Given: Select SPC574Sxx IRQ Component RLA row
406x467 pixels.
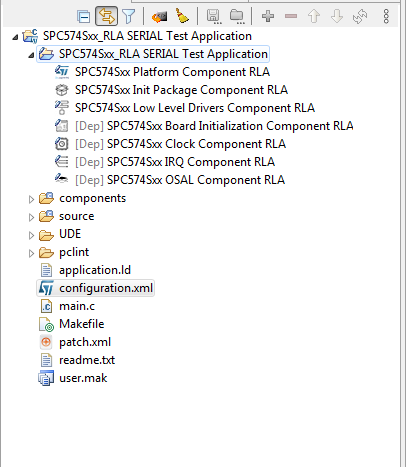Looking at the screenshot, I should [x=165, y=162].
